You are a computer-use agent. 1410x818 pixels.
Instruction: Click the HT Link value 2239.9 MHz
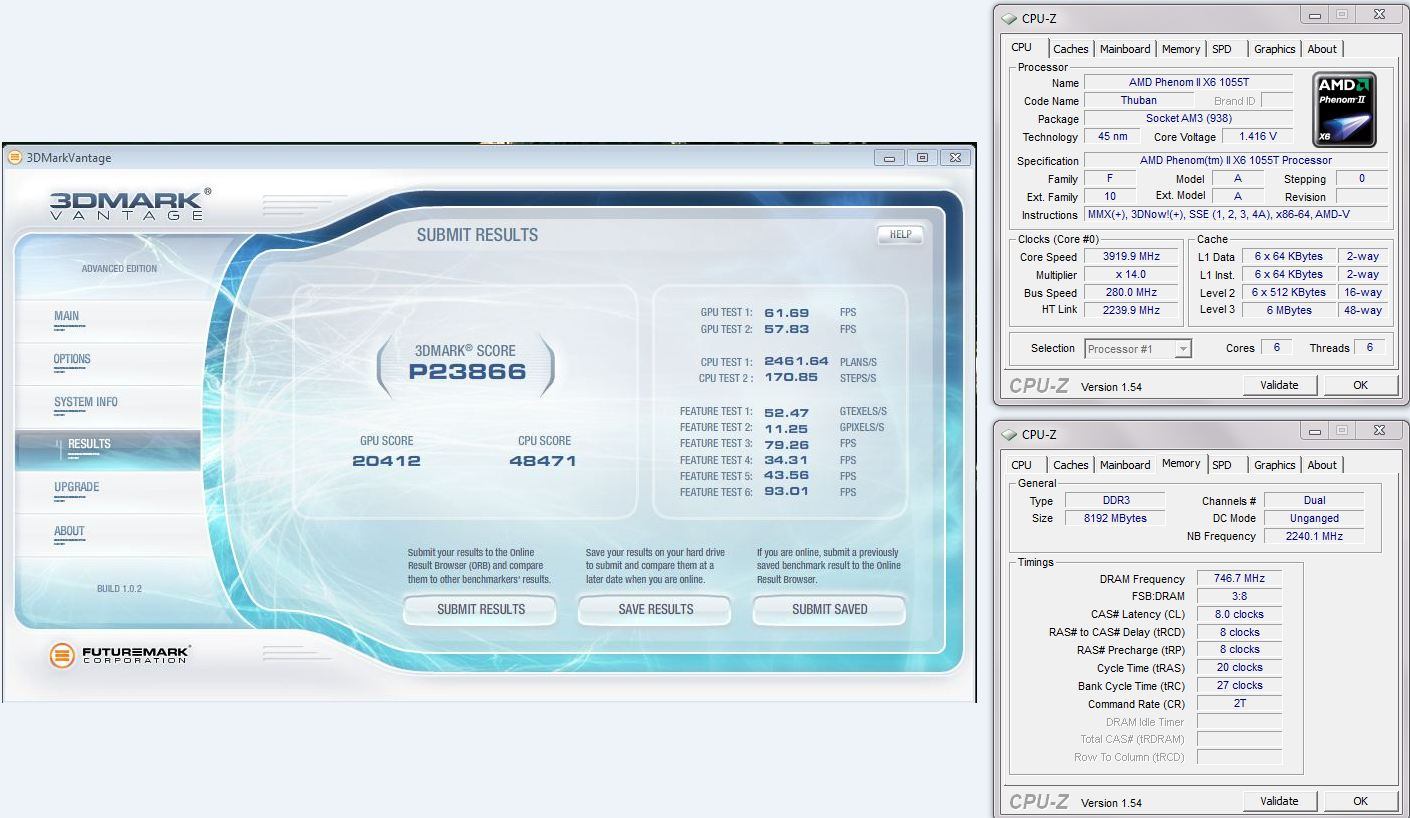1131,311
